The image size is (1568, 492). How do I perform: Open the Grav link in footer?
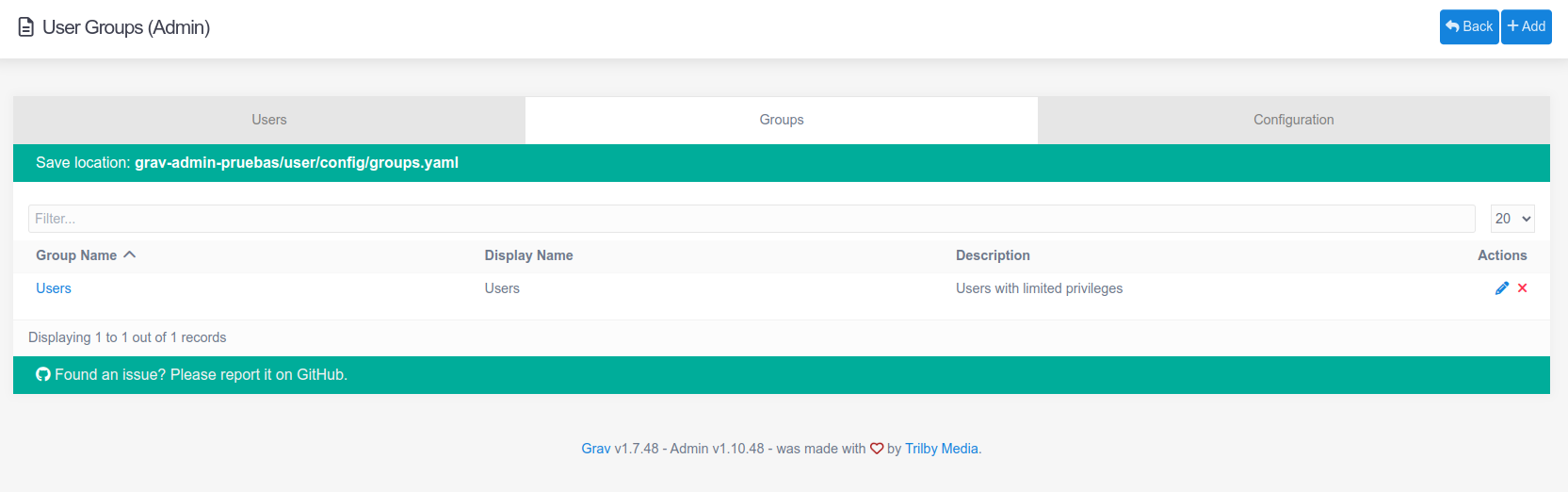[595, 449]
